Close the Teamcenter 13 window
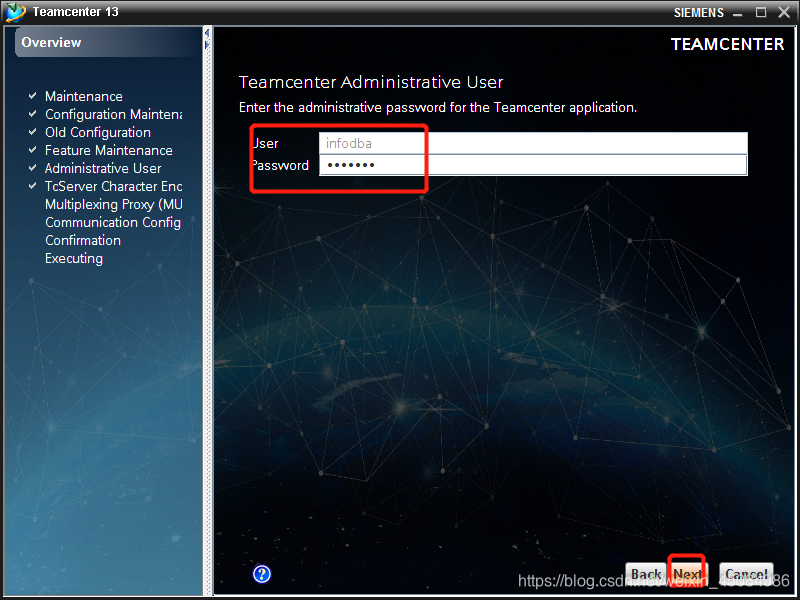This screenshot has height=600, width=800. (784, 12)
